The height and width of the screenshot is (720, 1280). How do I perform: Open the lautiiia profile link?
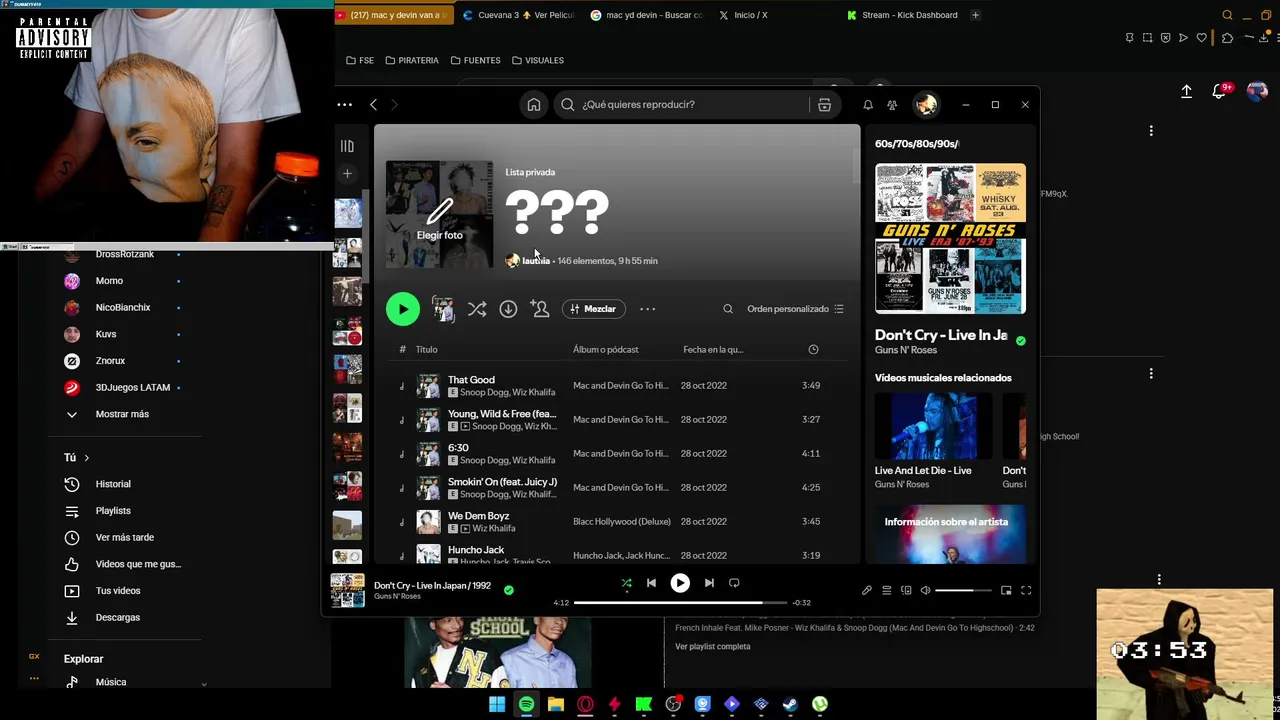tap(536, 261)
